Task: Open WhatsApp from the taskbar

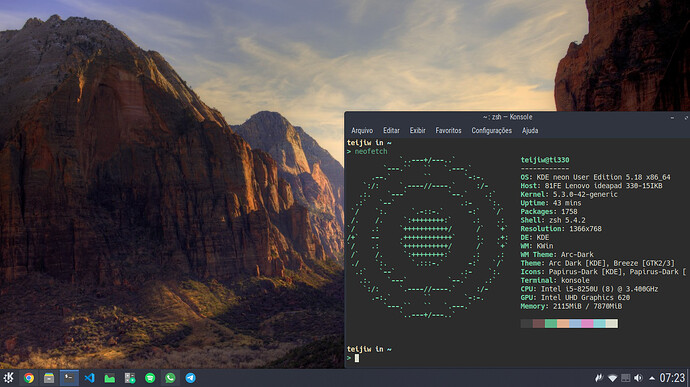Action: [170, 378]
